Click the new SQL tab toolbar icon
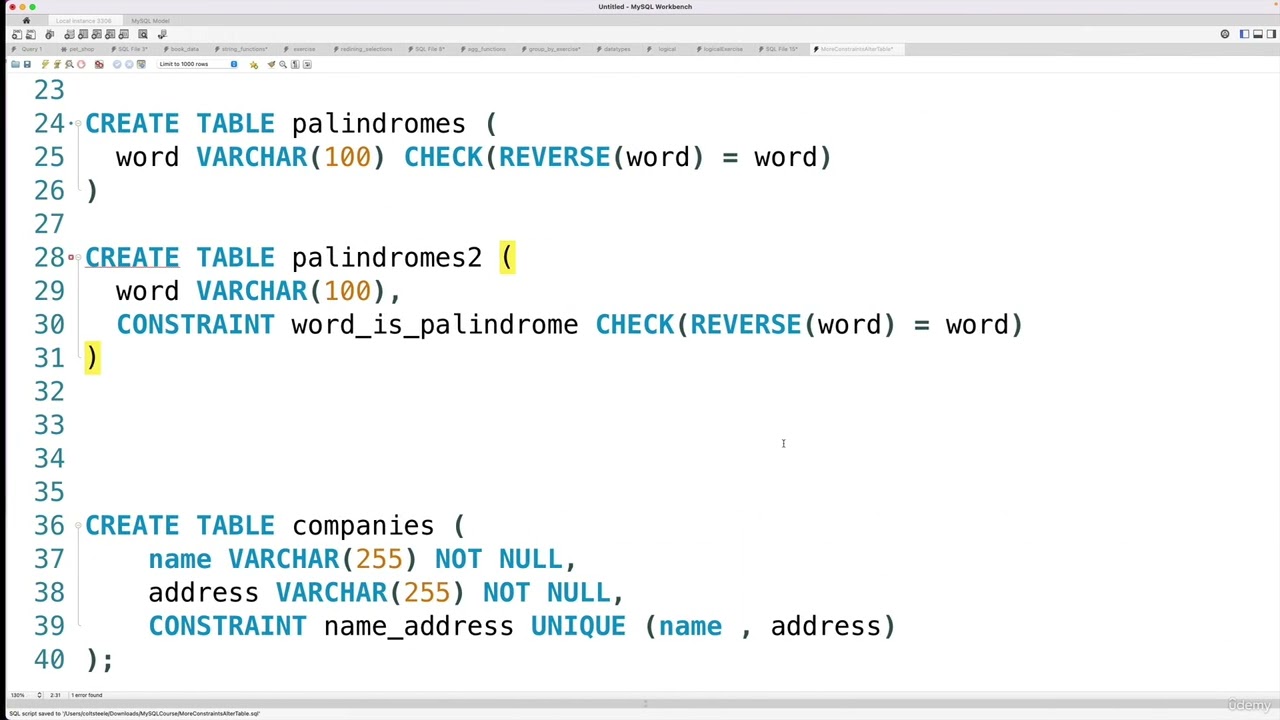1280x720 pixels. pos(17,34)
